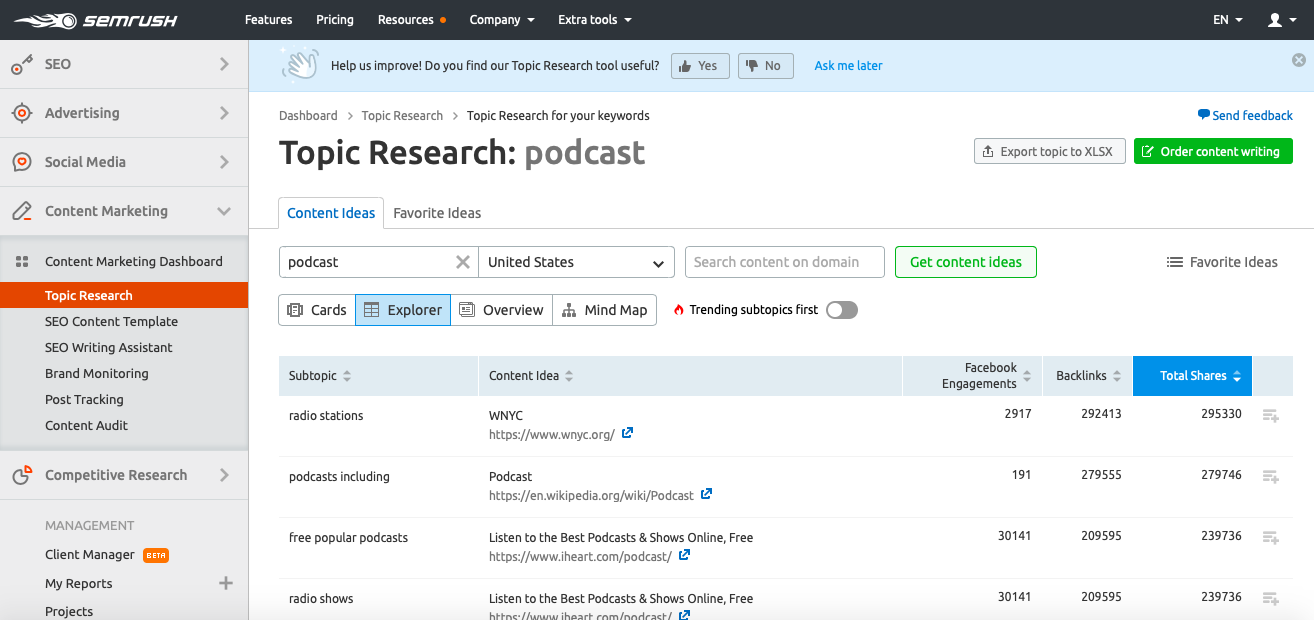Click Search content on domain field
Screen dimensions: 1314x620
click(784, 262)
